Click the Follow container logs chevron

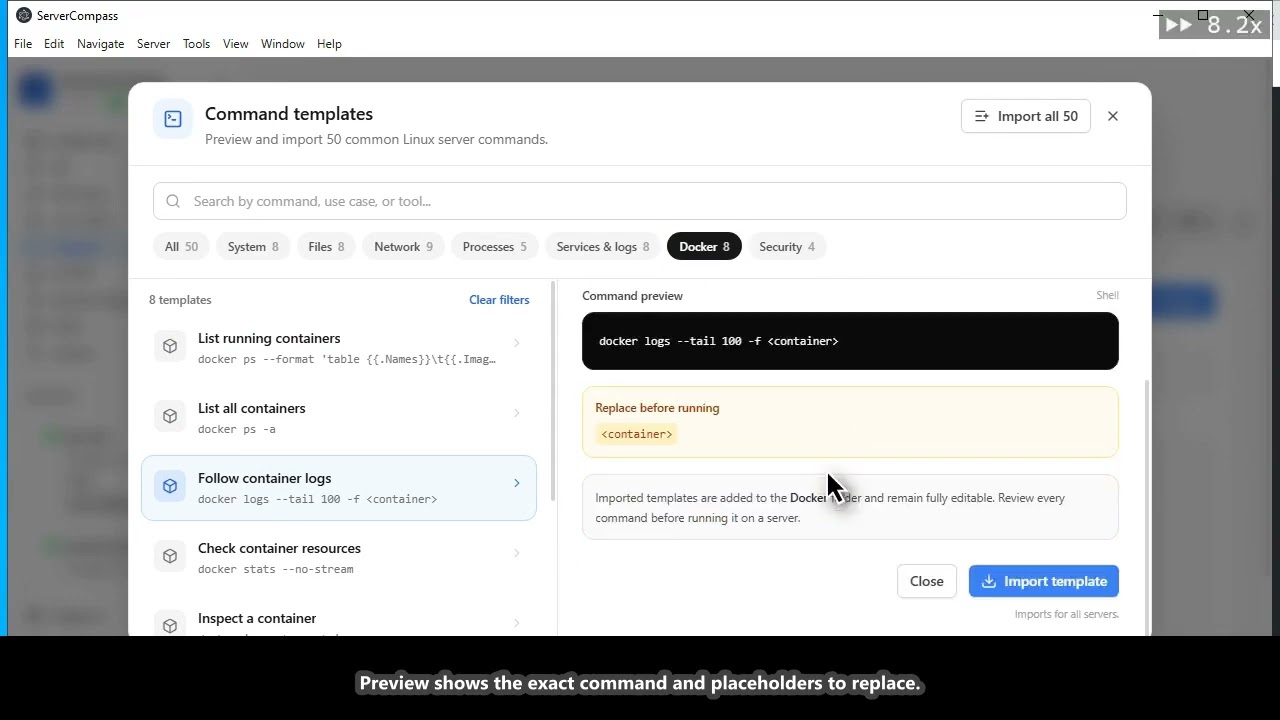(x=517, y=483)
